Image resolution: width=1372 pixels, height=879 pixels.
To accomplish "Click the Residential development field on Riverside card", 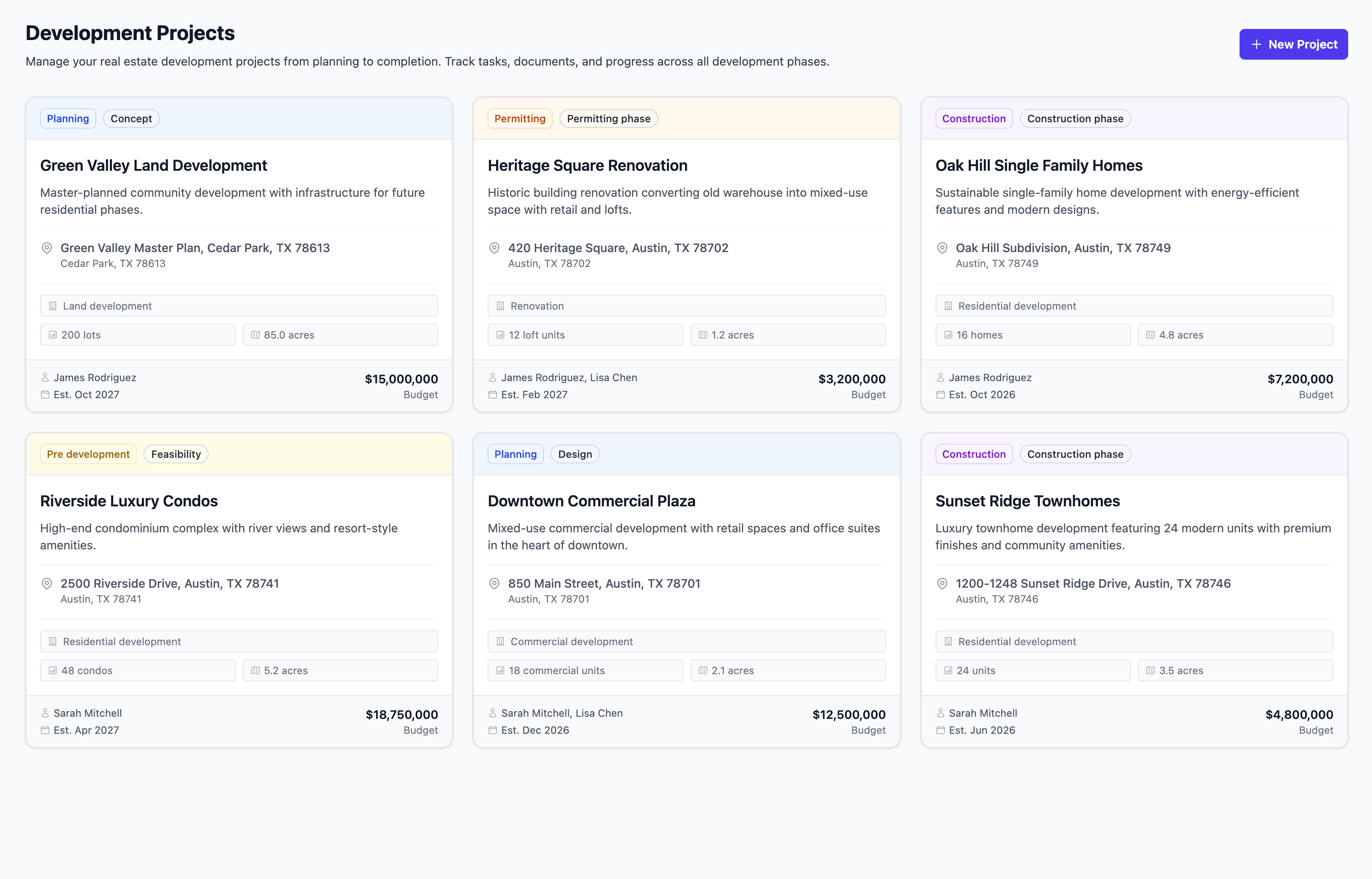I will (x=239, y=641).
